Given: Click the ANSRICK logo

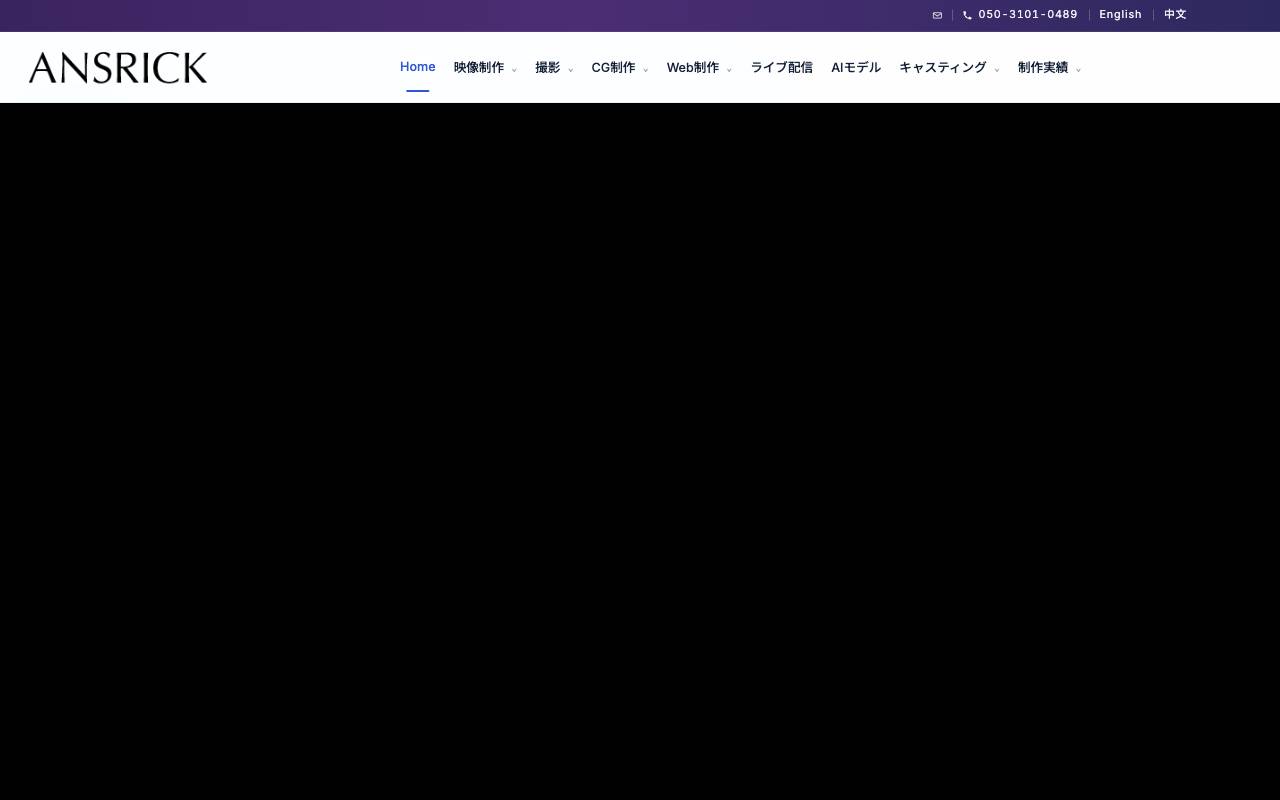Looking at the screenshot, I should tap(118, 67).
